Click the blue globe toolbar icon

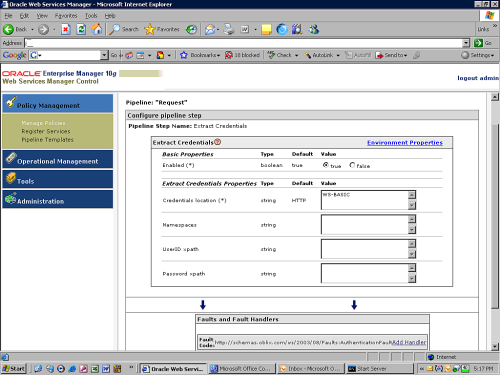282,29
